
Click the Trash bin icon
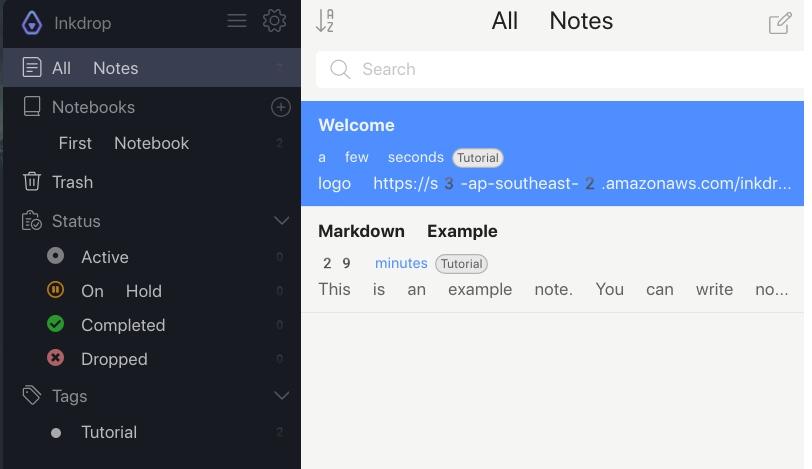click(32, 182)
